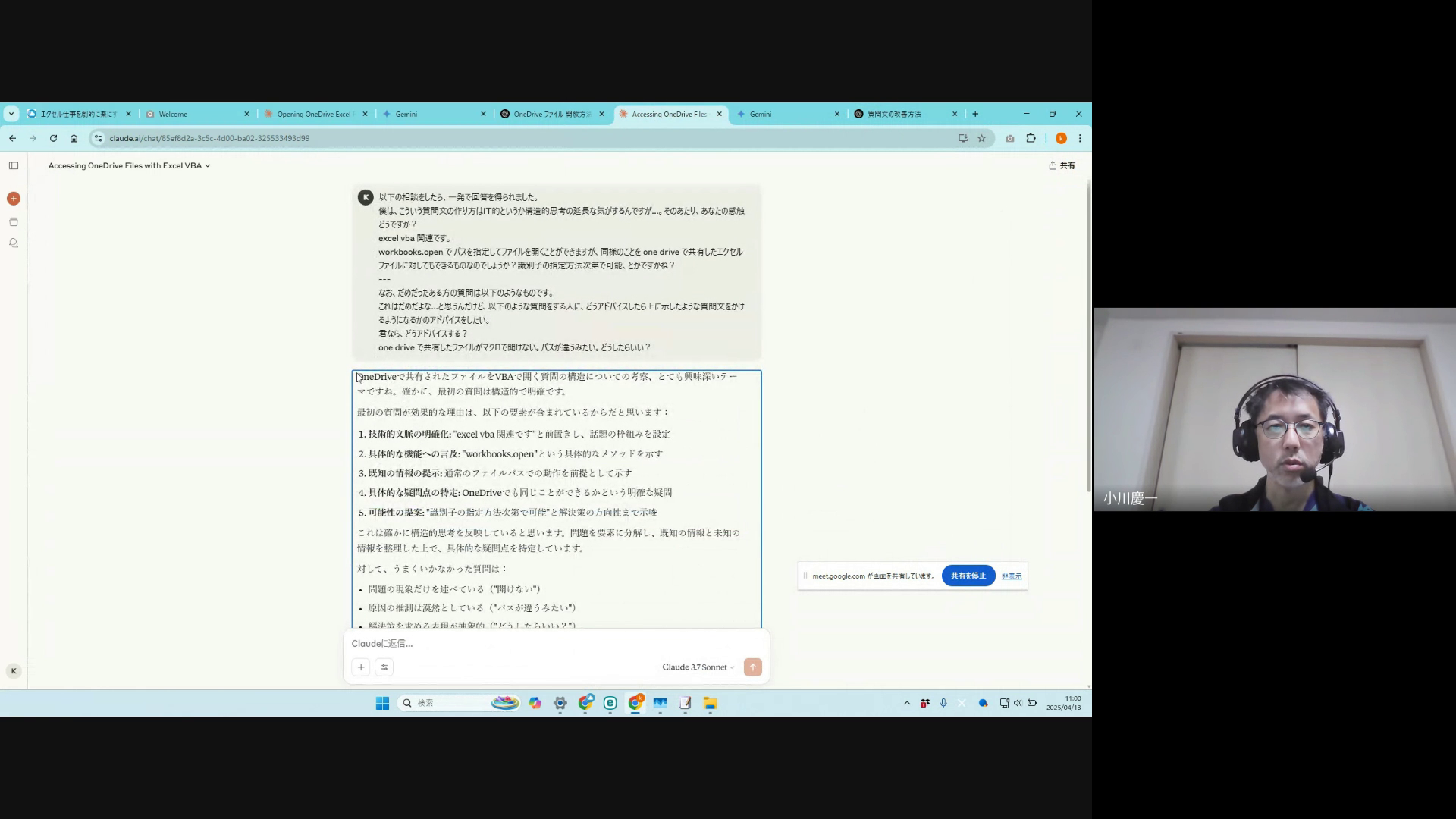Open Windows Start menu on taskbar
Screen dimensions: 1456x819
382,703
